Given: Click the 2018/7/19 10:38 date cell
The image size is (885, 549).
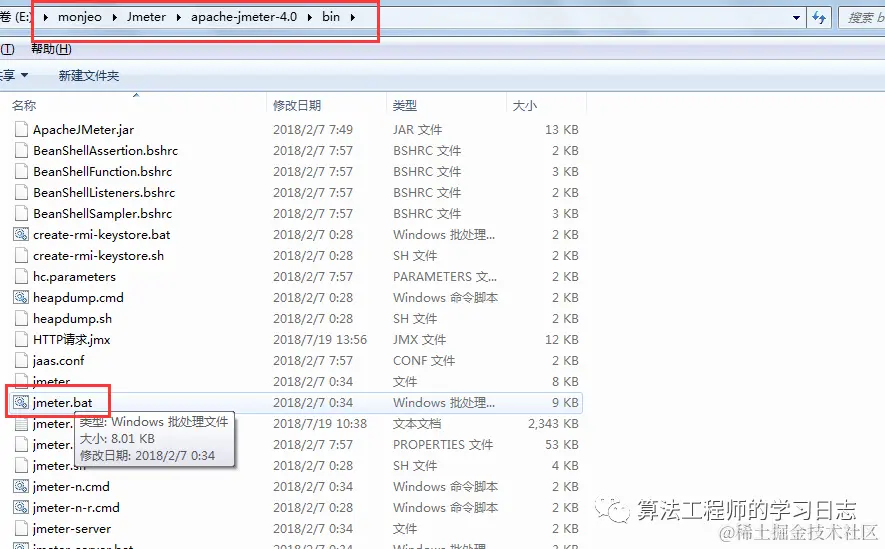Looking at the screenshot, I should pos(320,424).
